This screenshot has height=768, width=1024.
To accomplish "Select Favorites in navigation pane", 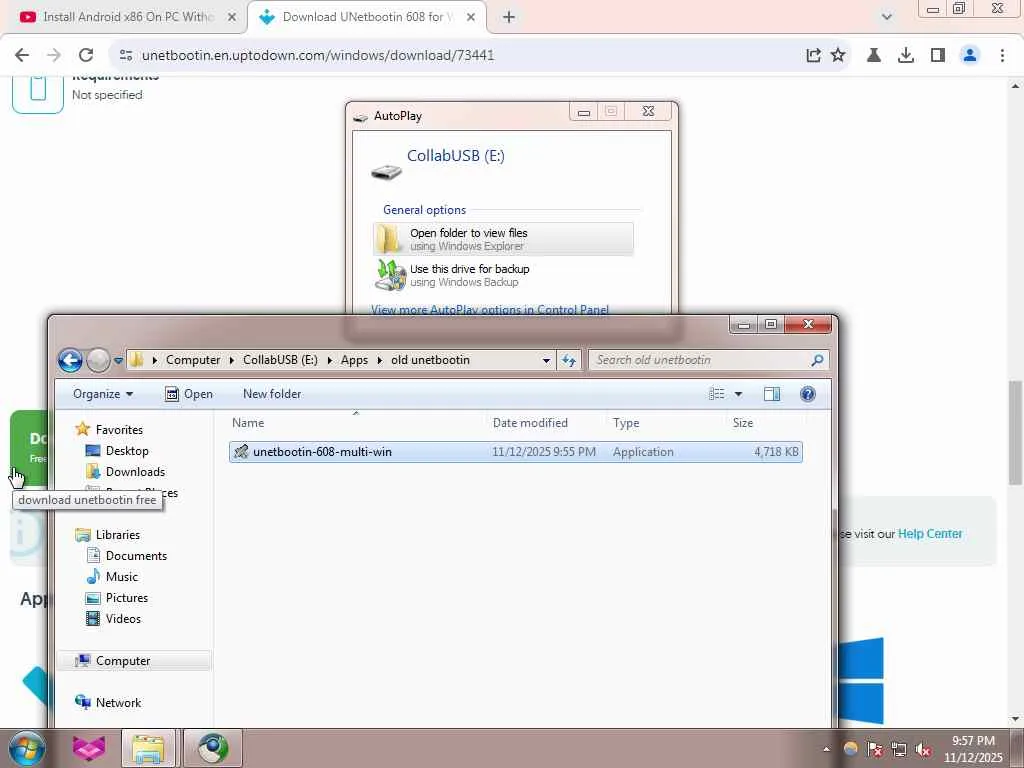I will (x=119, y=430).
